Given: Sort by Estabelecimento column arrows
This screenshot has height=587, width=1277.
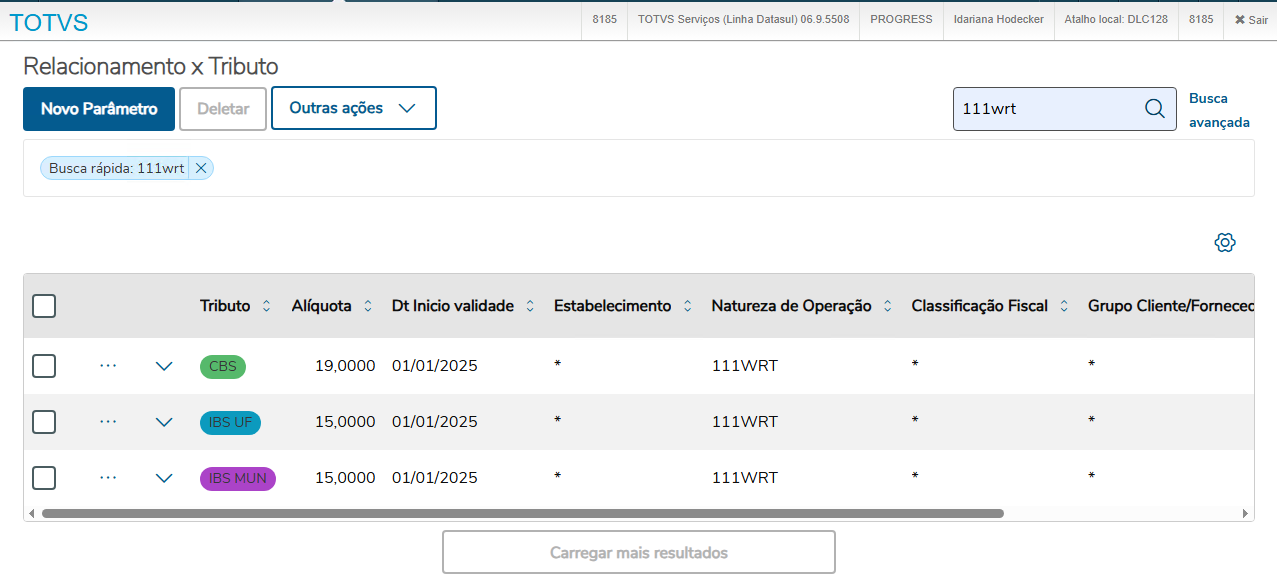Looking at the screenshot, I should point(688,306).
